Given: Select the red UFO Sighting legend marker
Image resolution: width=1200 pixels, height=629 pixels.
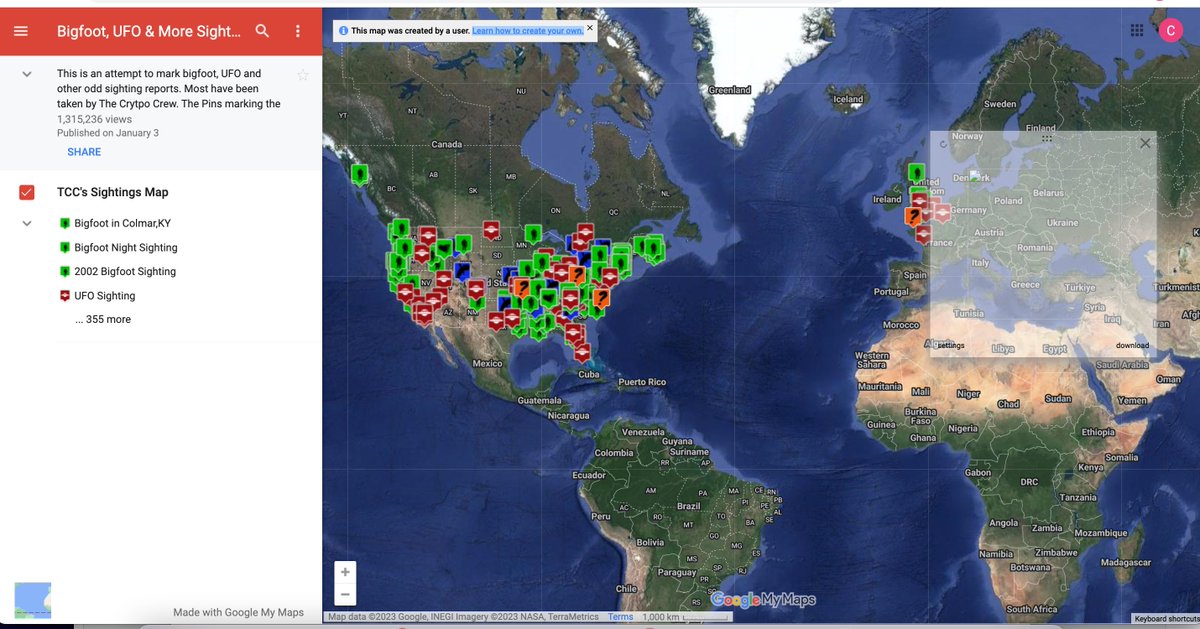Looking at the screenshot, I should [x=65, y=295].
